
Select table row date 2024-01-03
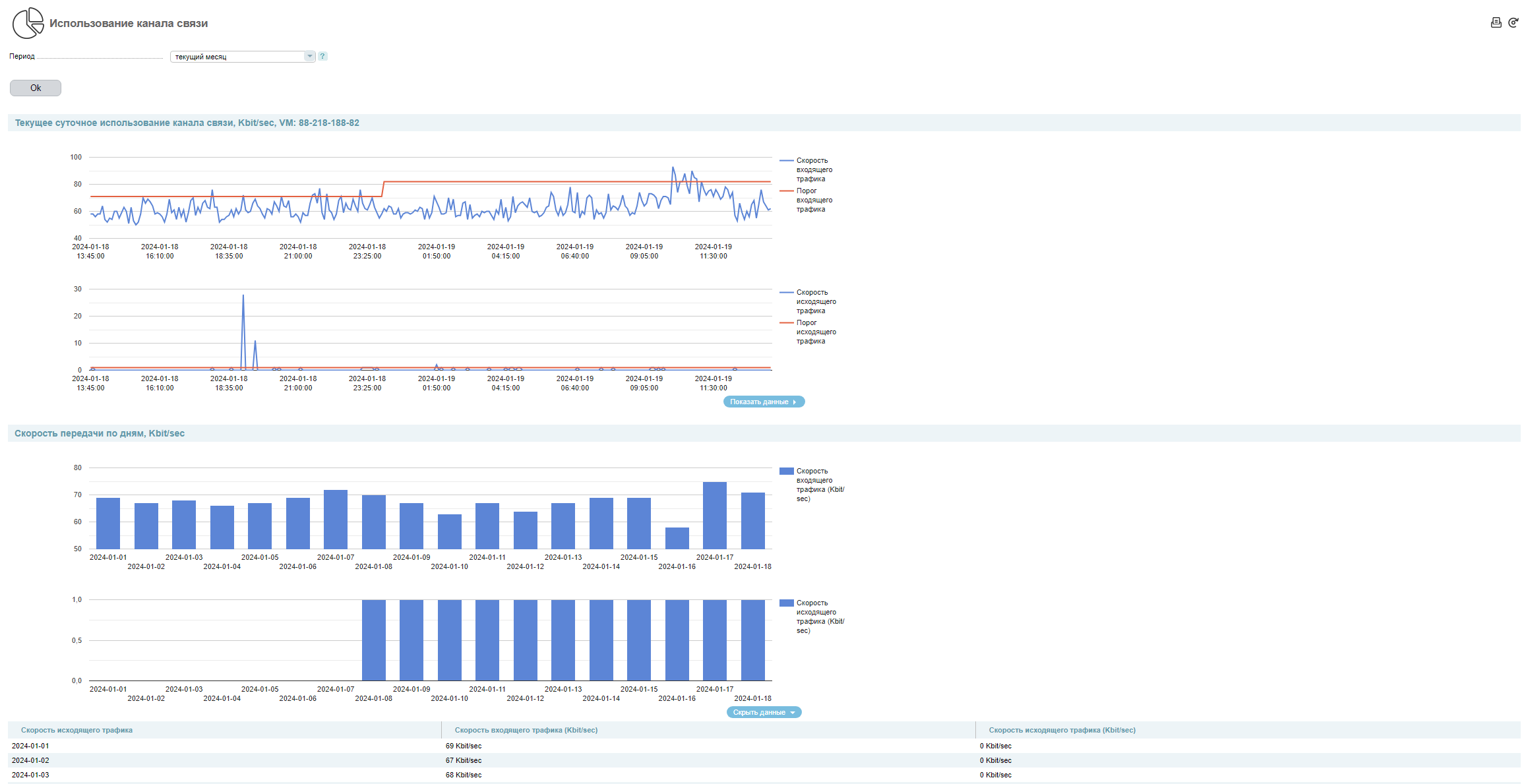(x=30, y=775)
